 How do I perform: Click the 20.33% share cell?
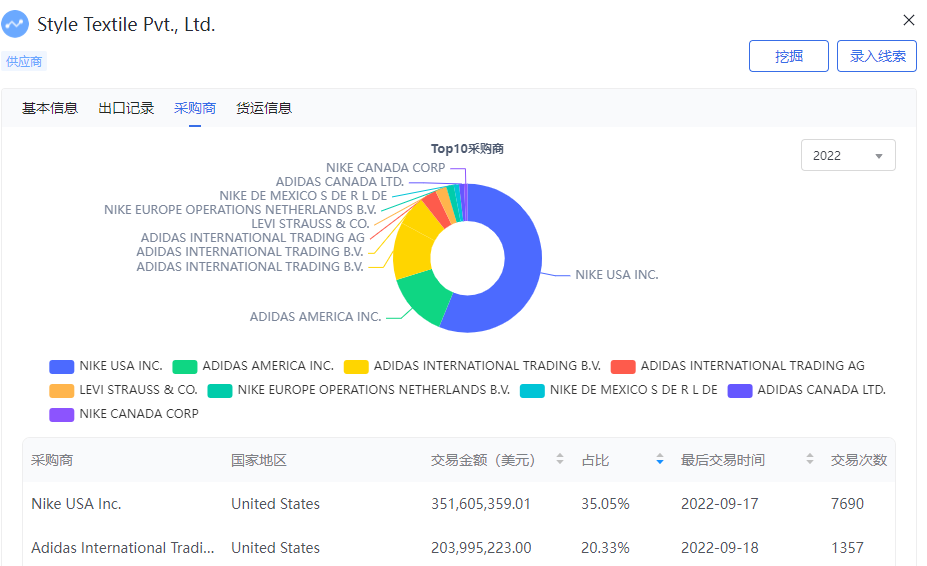tap(605, 548)
